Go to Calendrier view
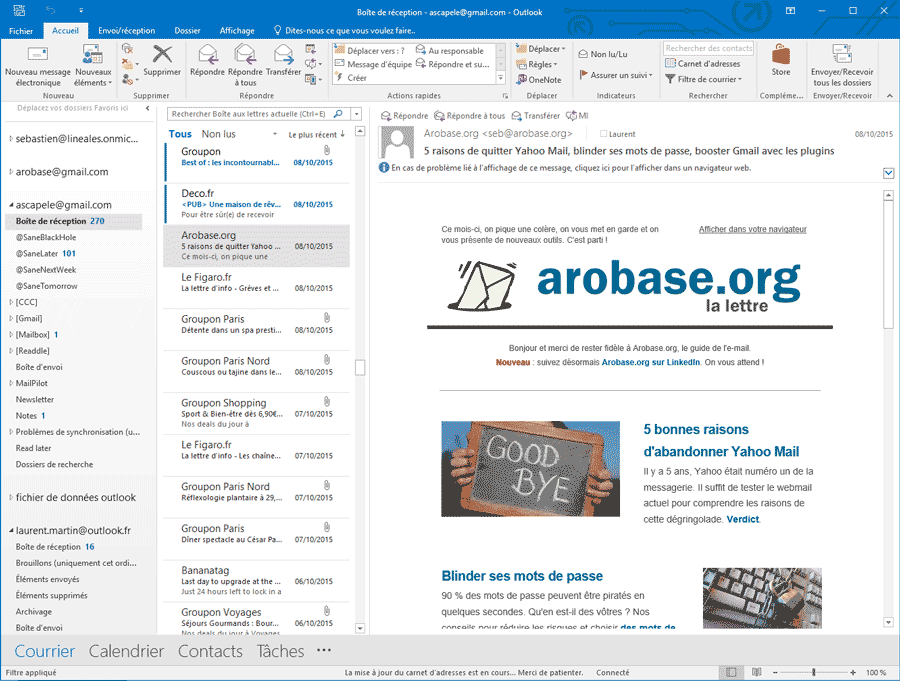900x681 pixels. (126, 651)
